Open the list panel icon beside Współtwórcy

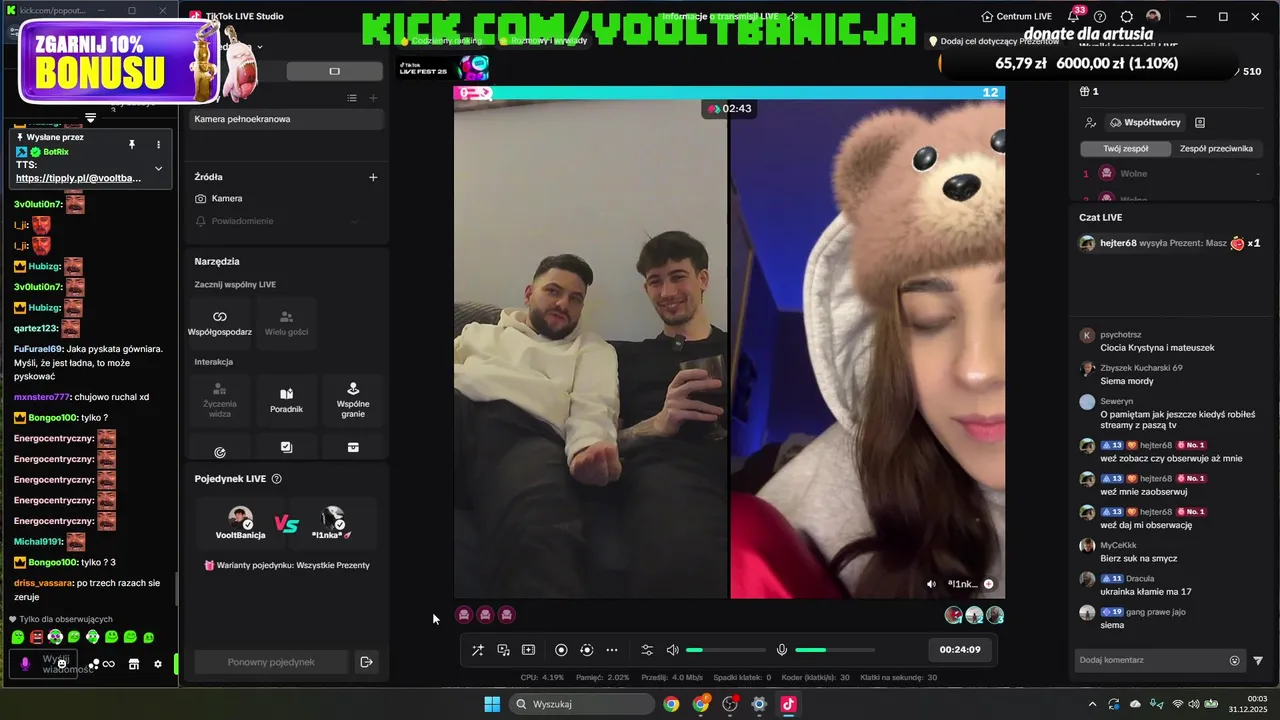1200,122
